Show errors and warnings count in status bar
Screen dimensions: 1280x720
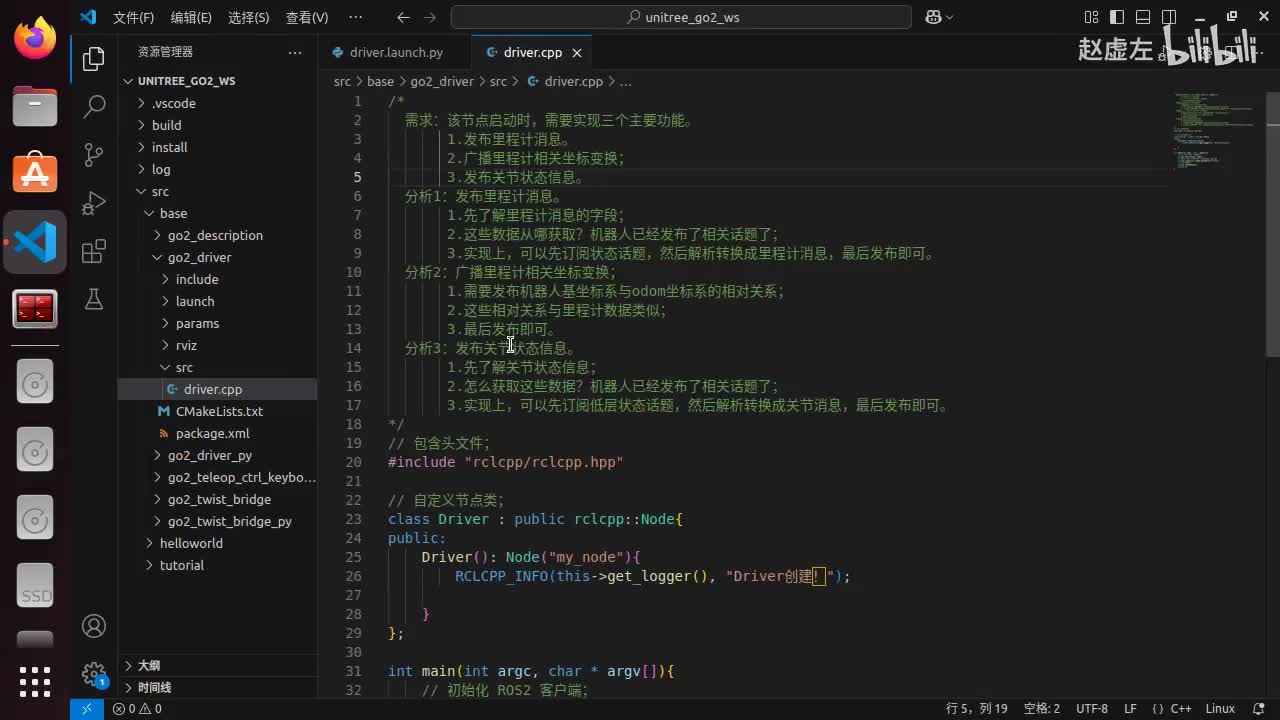coord(137,709)
